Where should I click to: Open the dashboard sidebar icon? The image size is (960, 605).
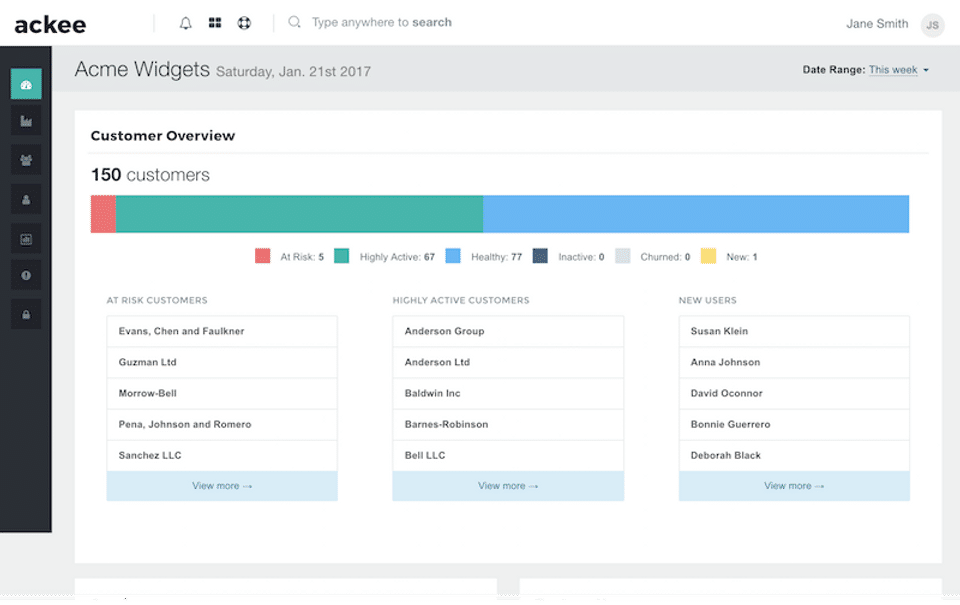26,85
